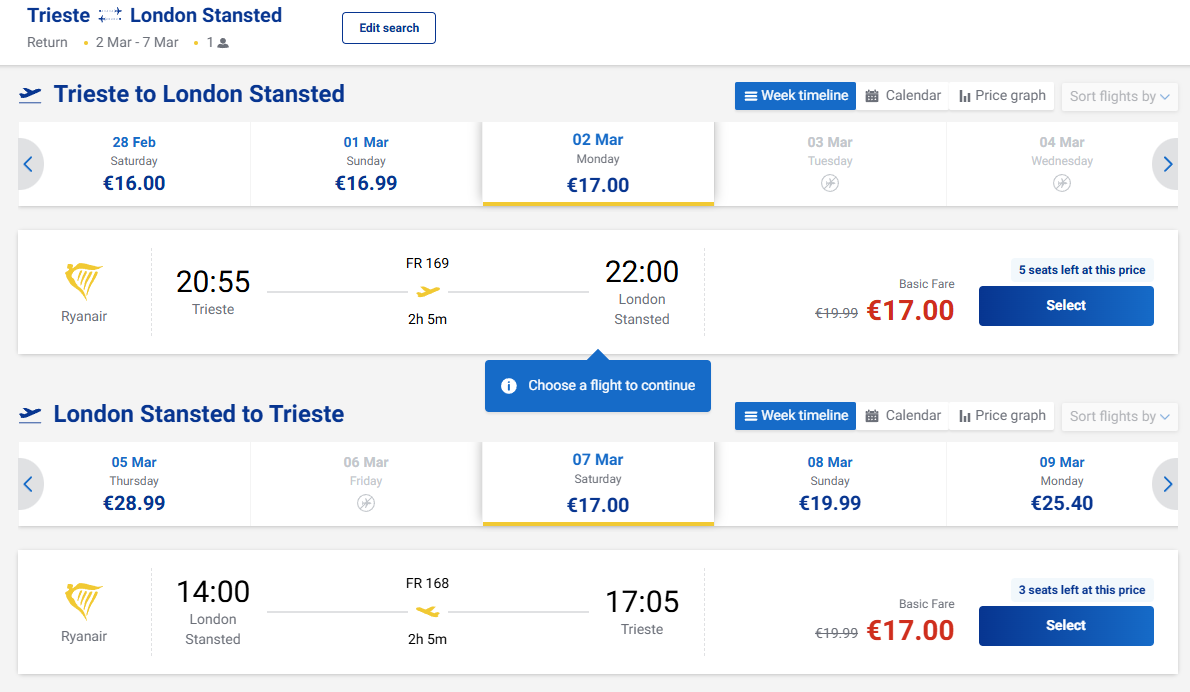Click the Ryanair harp logo on flight FR 169
1190x692 pixels.
(84, 281)
